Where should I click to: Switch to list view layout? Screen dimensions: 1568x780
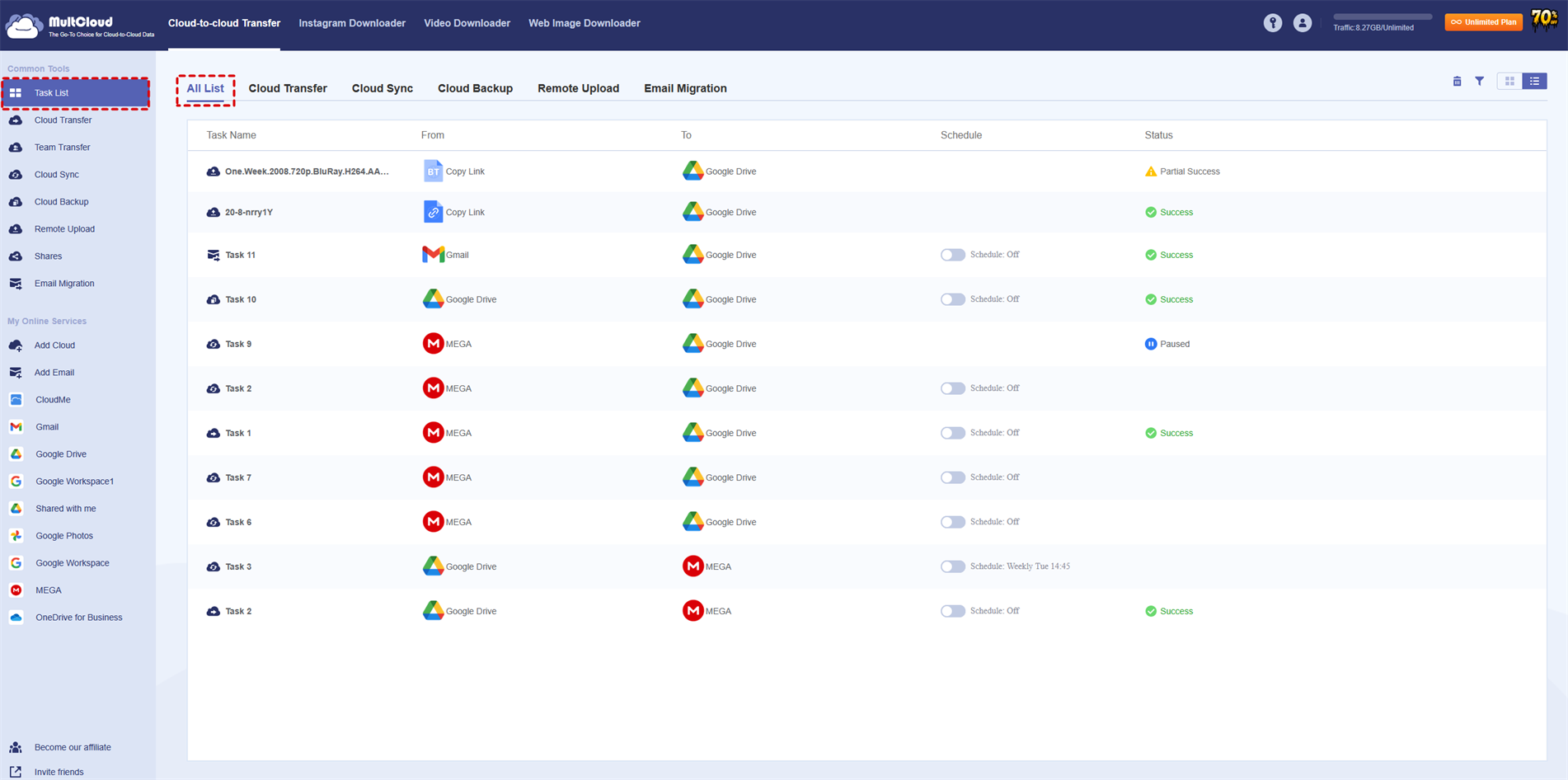point(1534,81)
